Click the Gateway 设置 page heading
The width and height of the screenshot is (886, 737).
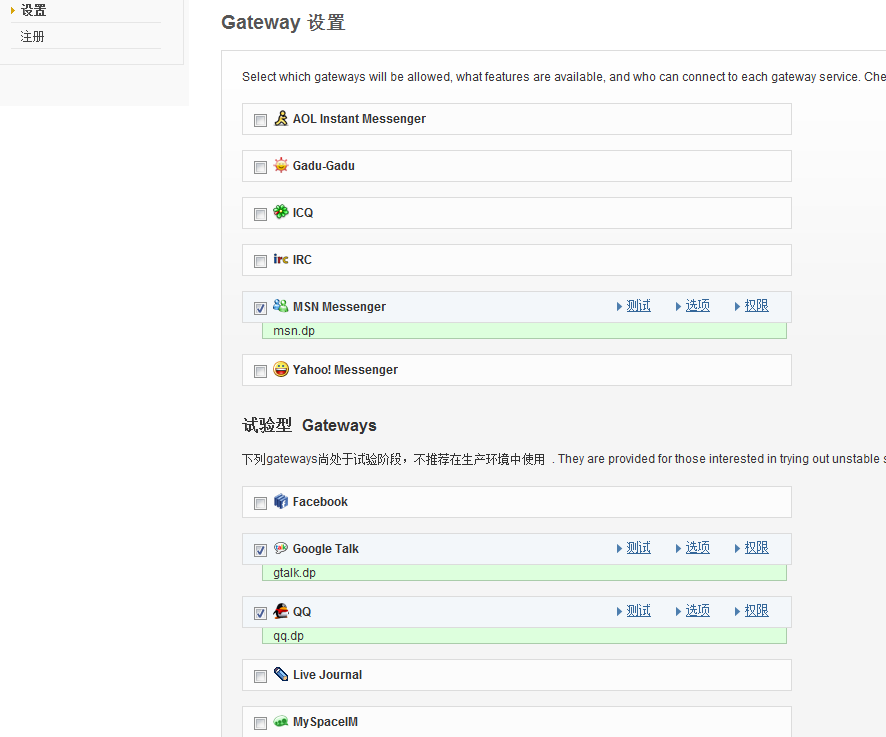(283, 22)
